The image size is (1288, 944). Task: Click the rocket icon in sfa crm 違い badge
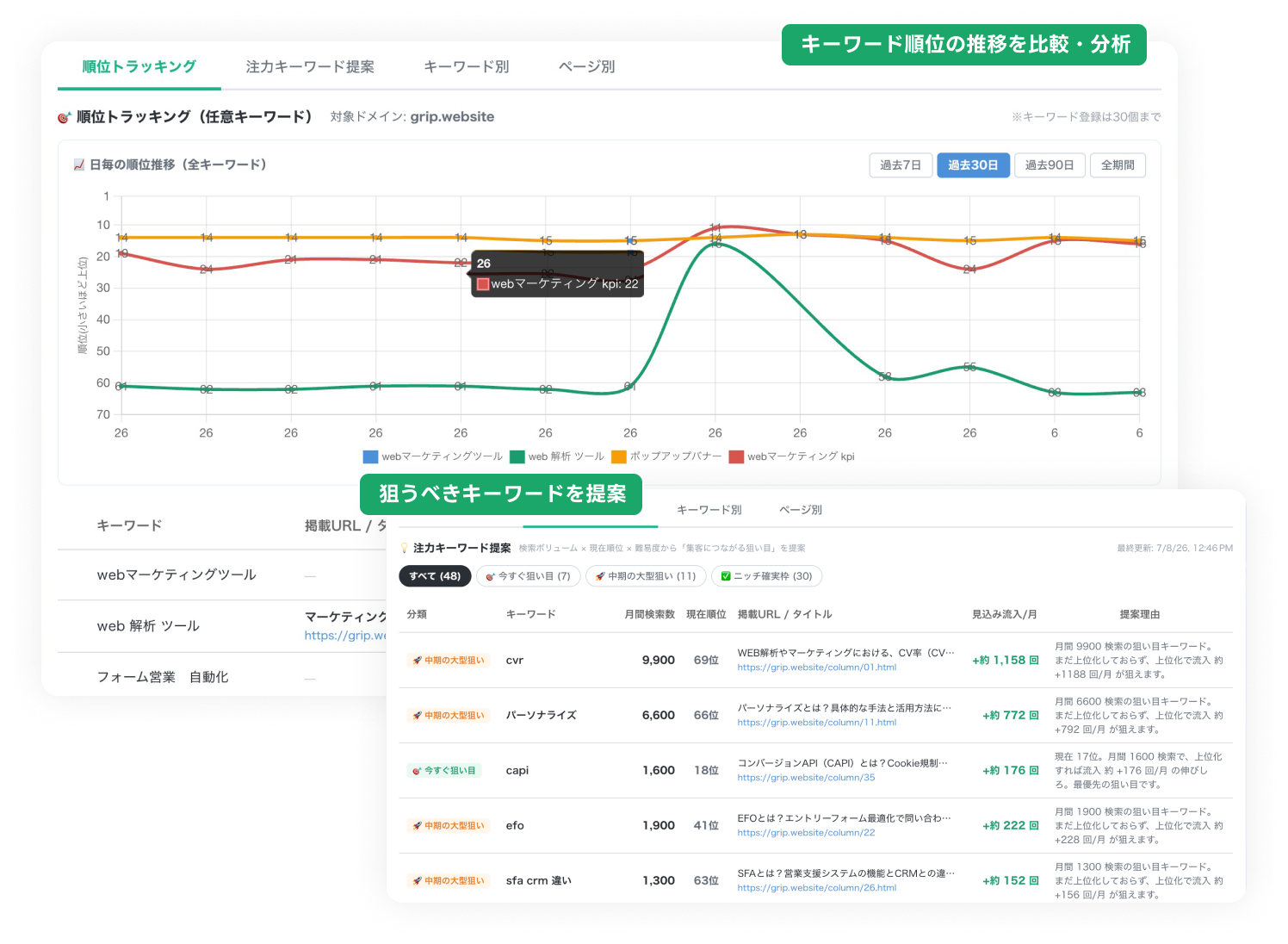pos(417,881)
